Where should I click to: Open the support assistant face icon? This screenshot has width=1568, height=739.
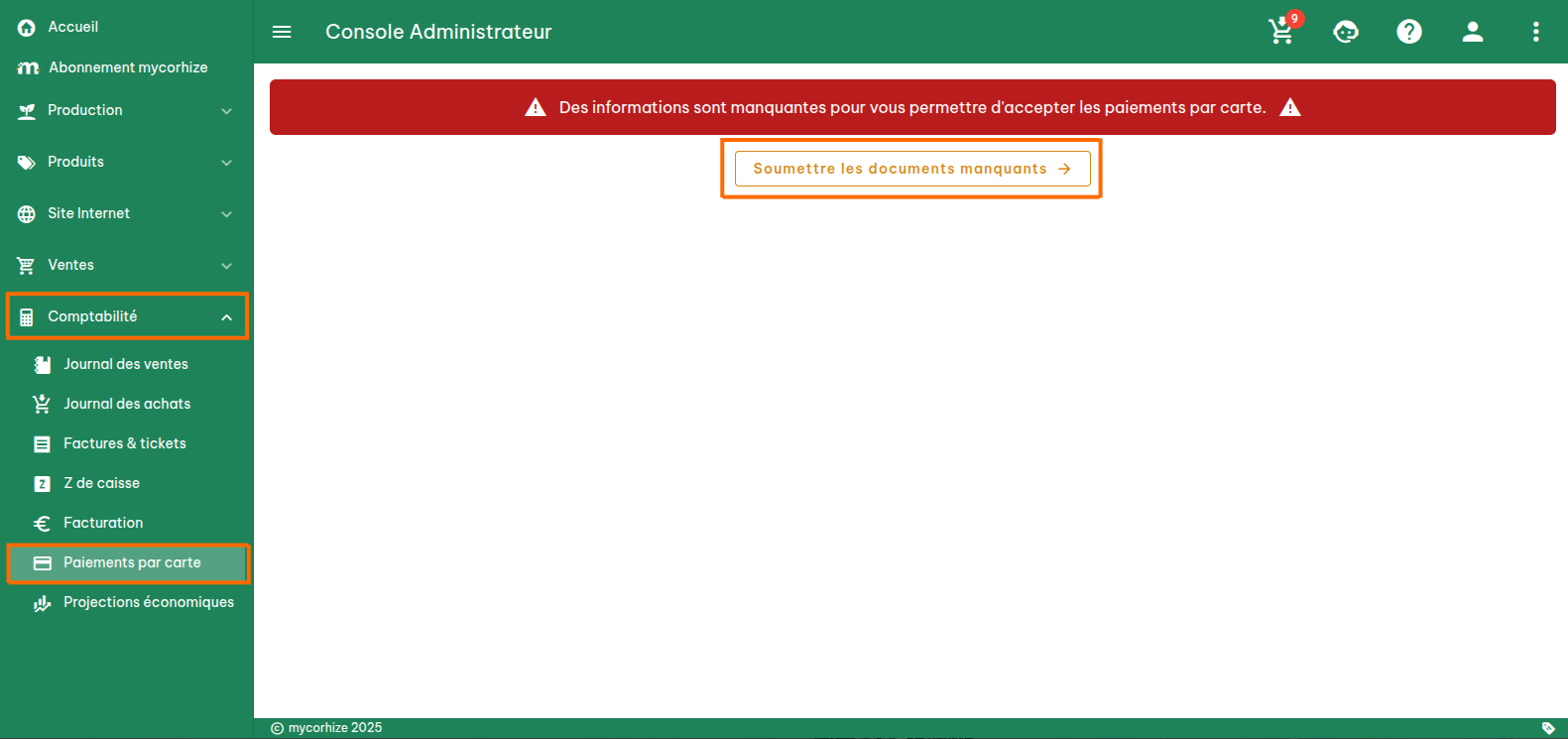[x=1346, y=32]
